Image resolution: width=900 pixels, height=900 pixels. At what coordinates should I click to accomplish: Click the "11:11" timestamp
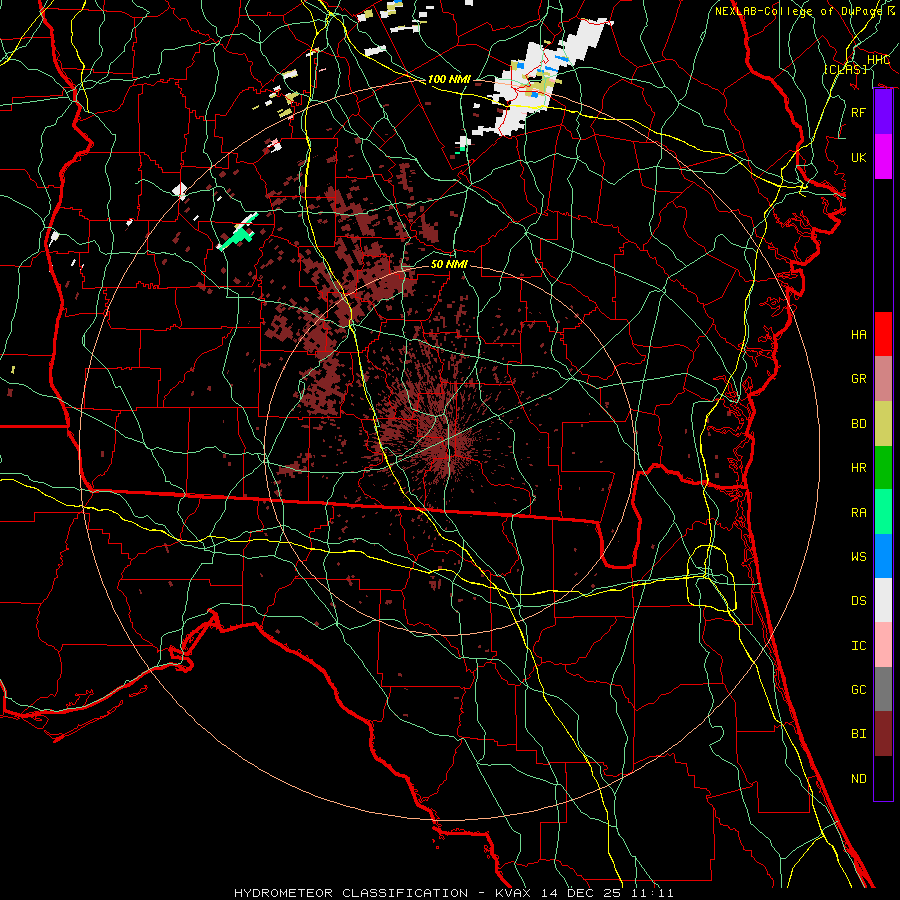point(652,893)
